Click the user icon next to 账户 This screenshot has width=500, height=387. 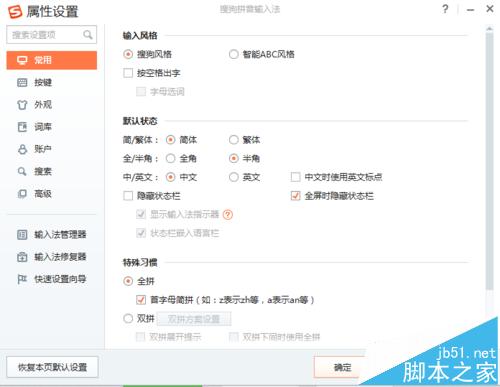coord(22,149)
